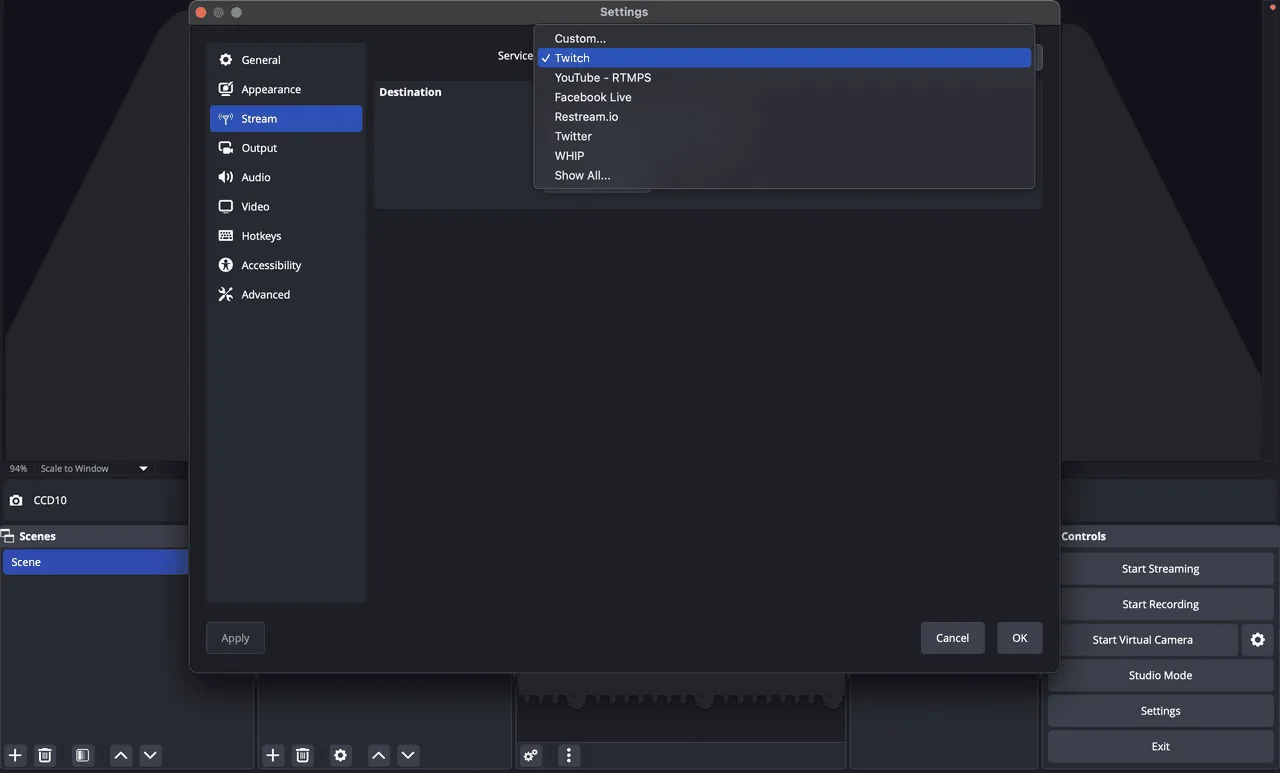
Task: Open source properties gear icon
Action: click(341, 755)
